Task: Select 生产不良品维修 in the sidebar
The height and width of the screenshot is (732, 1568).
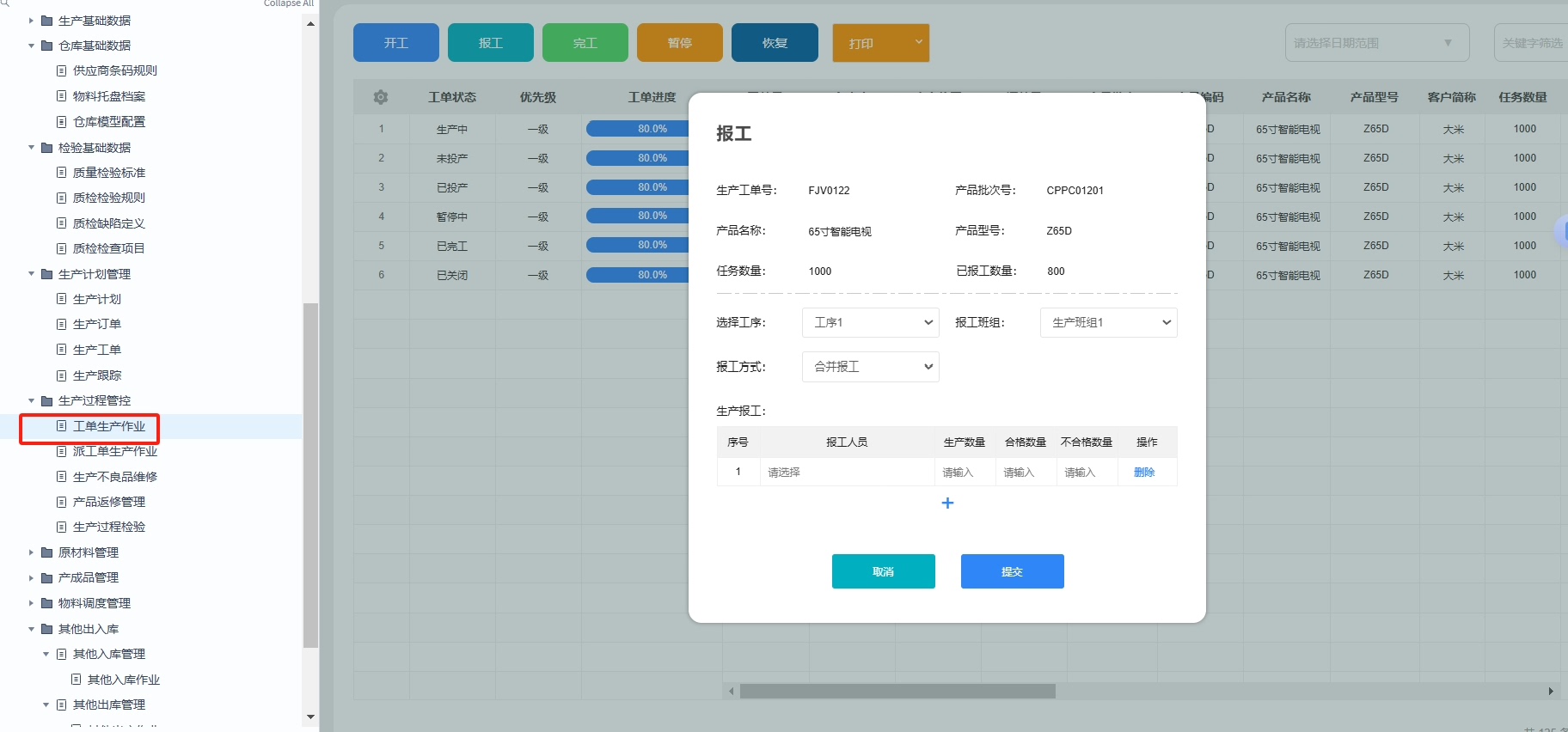Action: [x=114, y=477]
